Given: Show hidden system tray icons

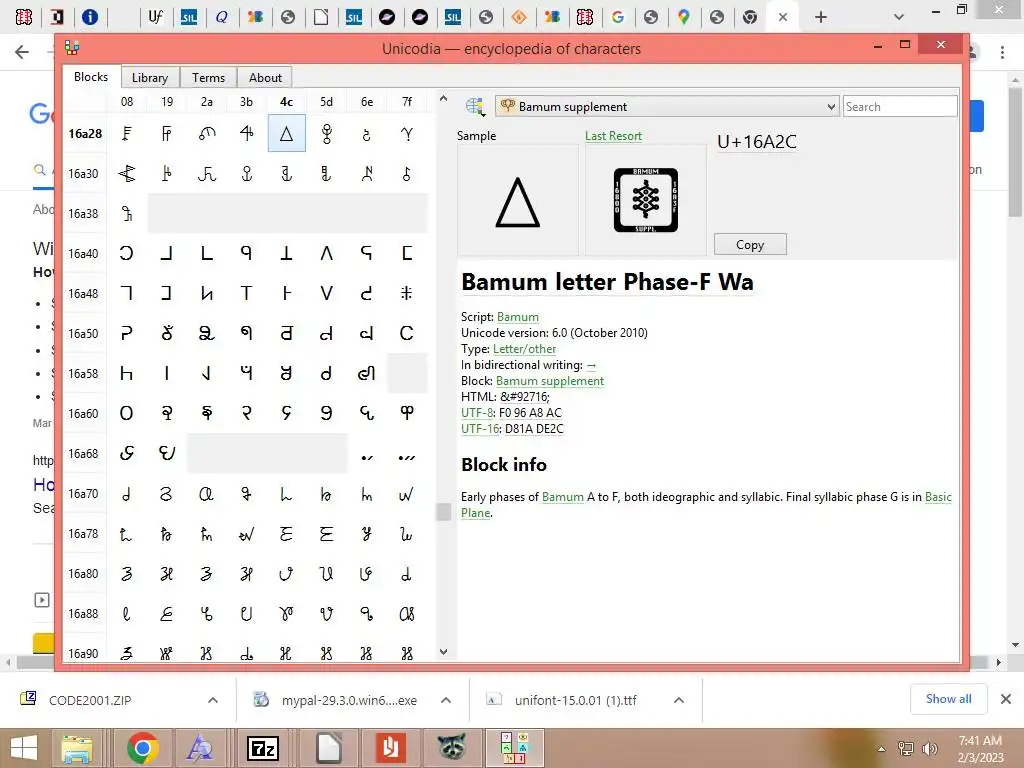Looking at the screenshot, I should 882,749.
